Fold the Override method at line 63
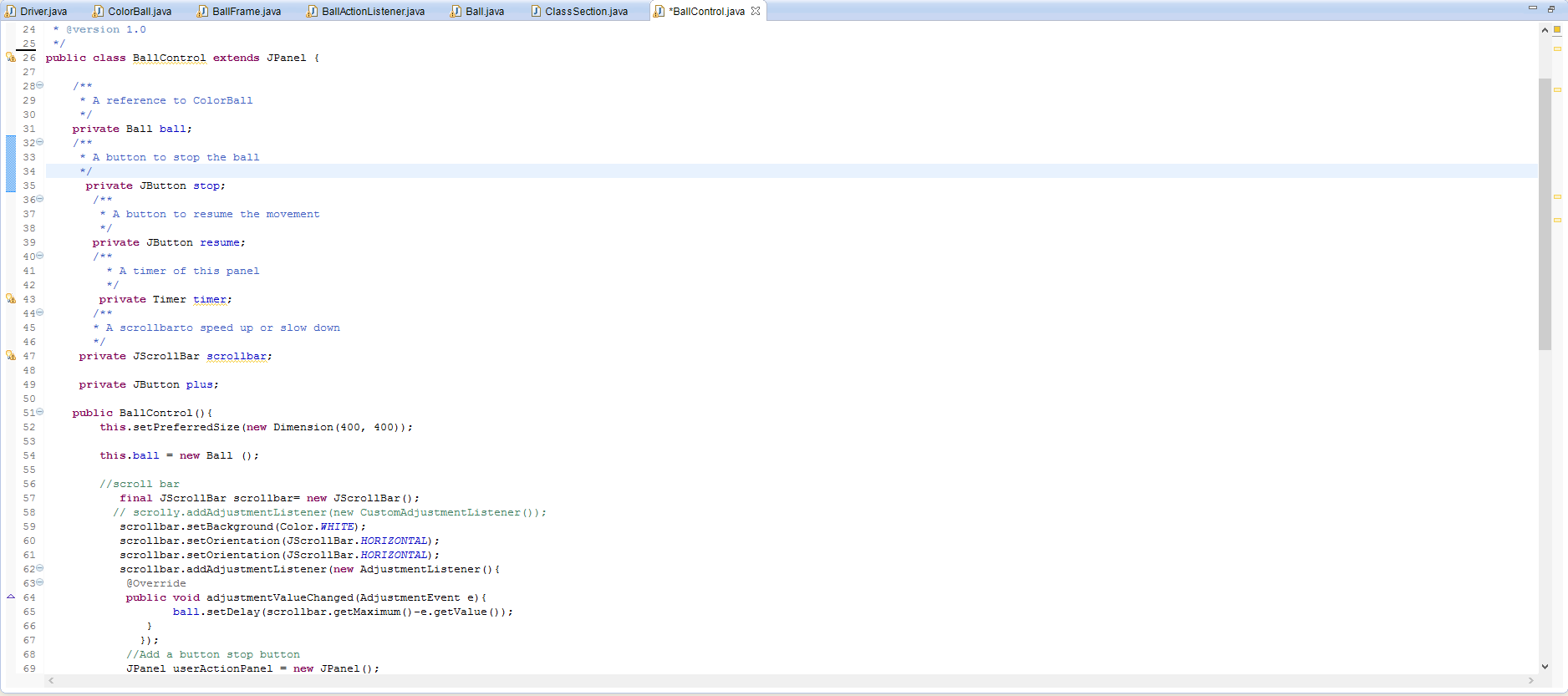Screen dimensions: 1568x696 (40, 582)
